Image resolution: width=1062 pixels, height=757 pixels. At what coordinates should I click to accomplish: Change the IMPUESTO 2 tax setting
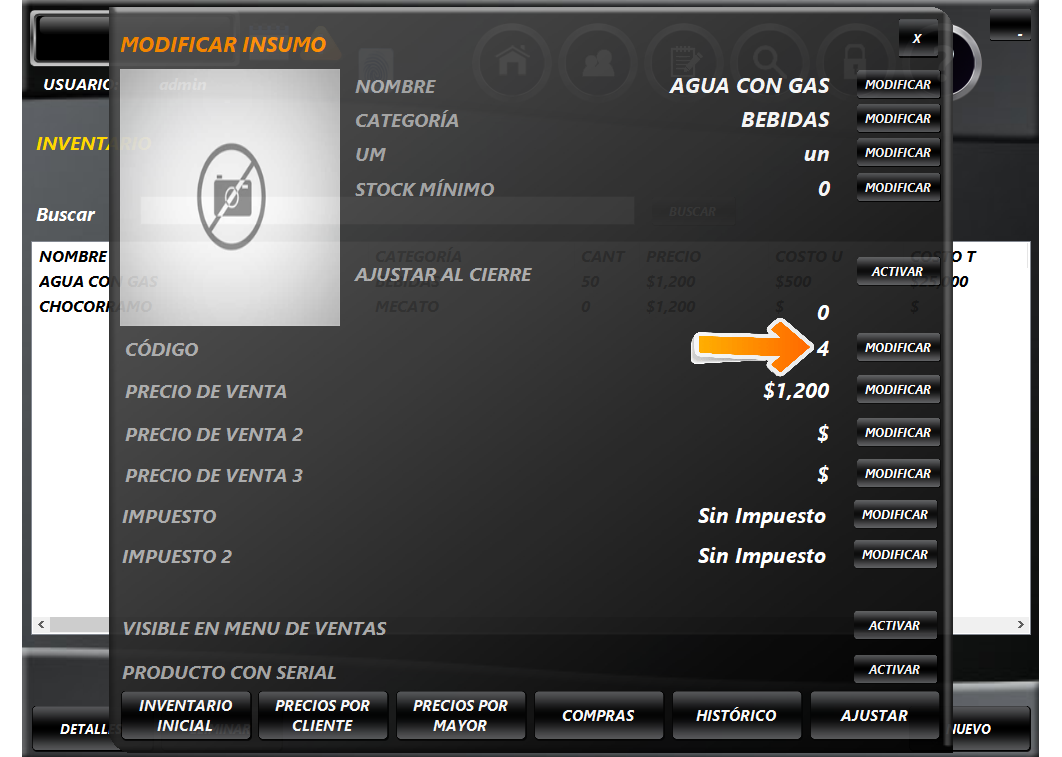point(894,555)
